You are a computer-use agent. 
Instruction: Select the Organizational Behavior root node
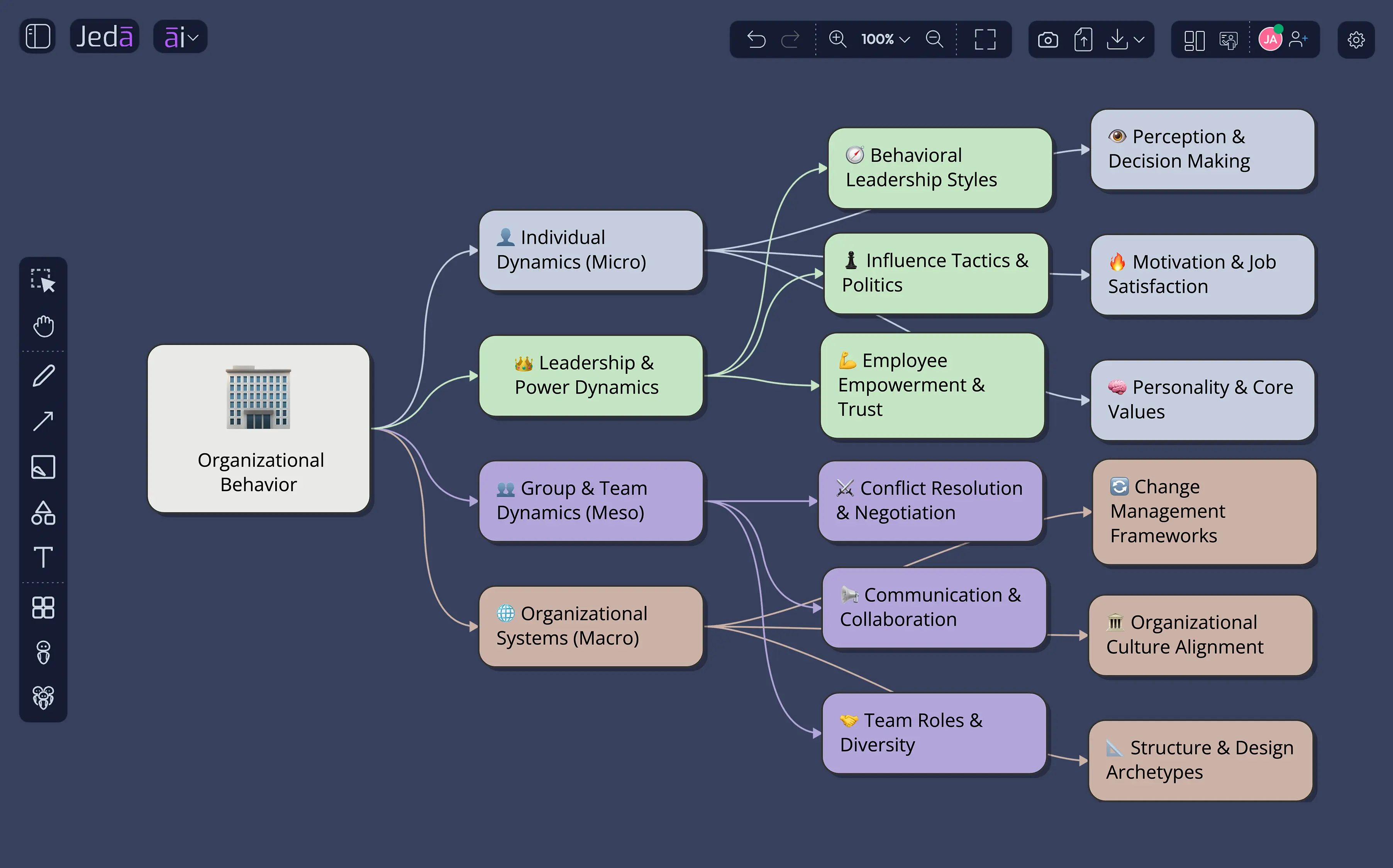tap(259, 428)
